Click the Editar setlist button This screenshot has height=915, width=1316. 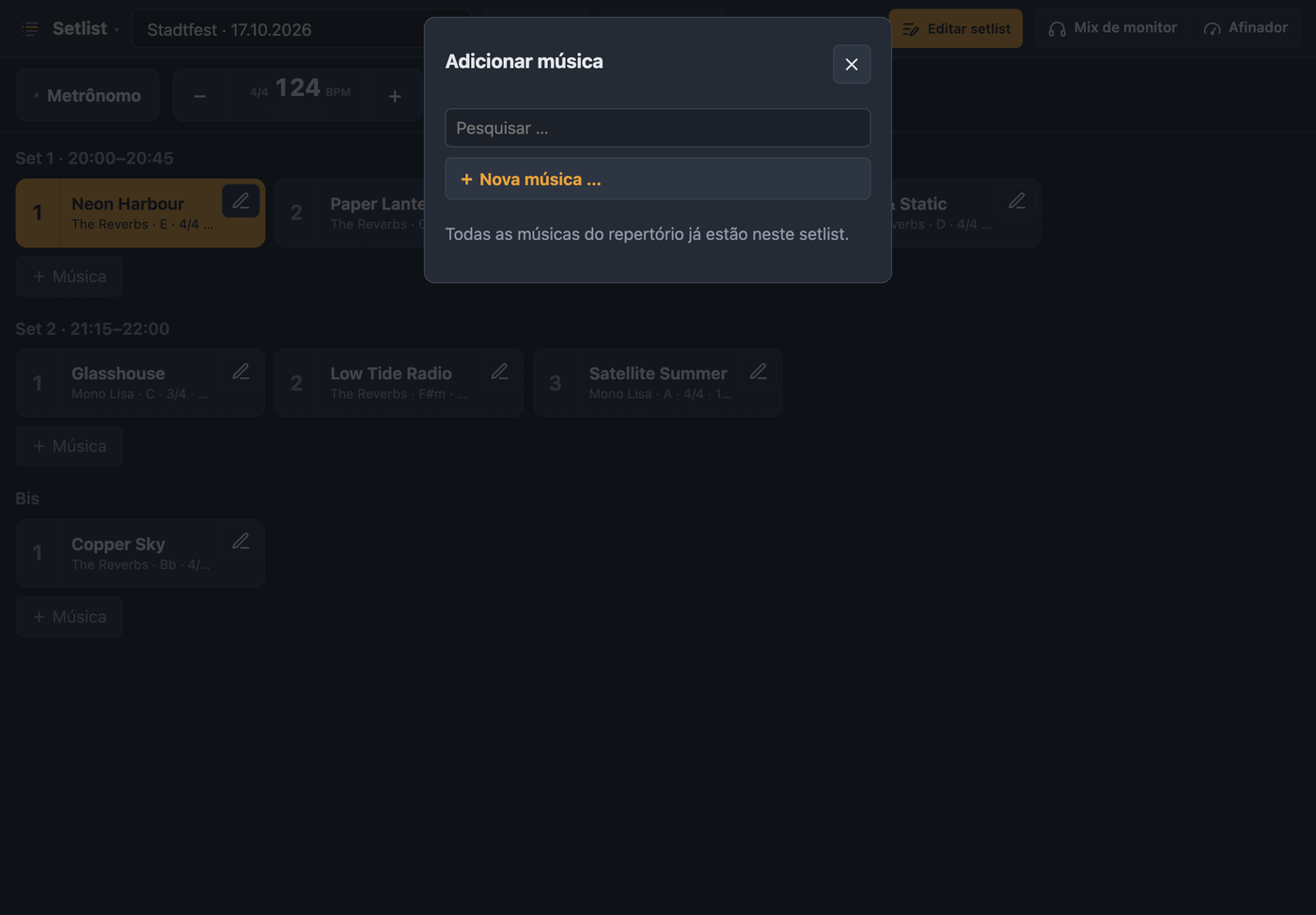956,29
